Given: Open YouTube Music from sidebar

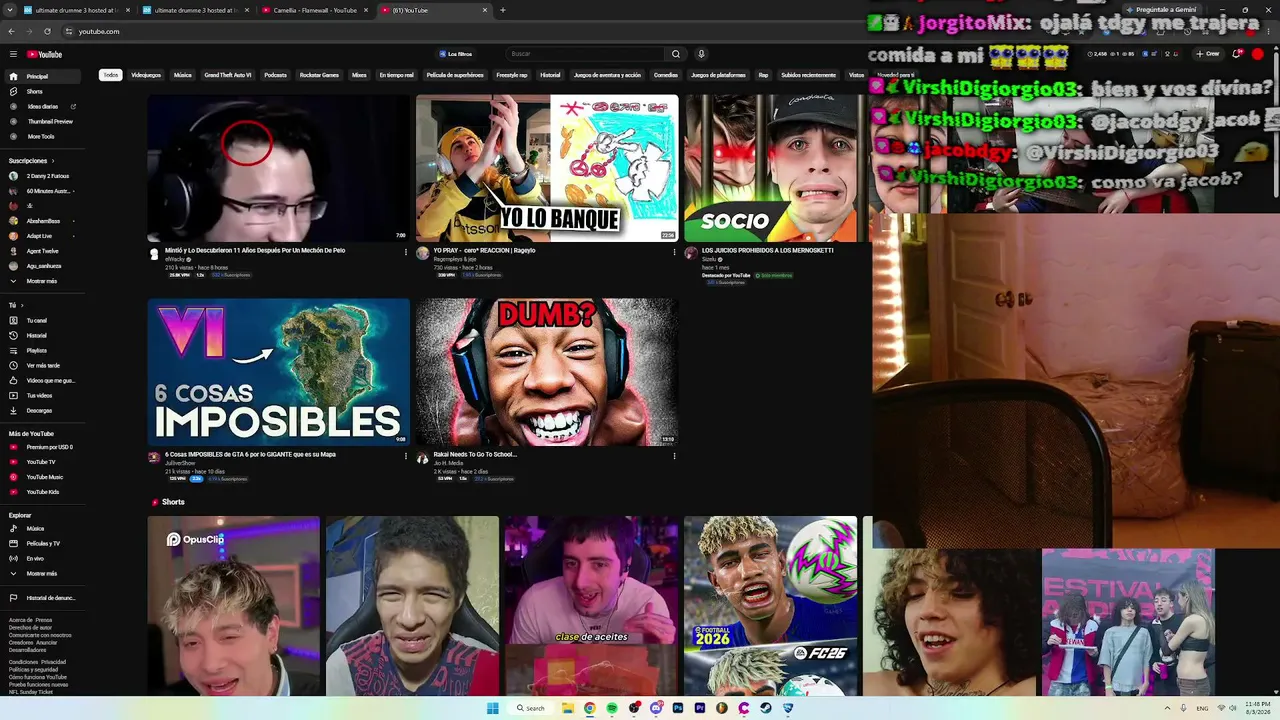Looking at the screenshot, I should (x=44, y=477).
